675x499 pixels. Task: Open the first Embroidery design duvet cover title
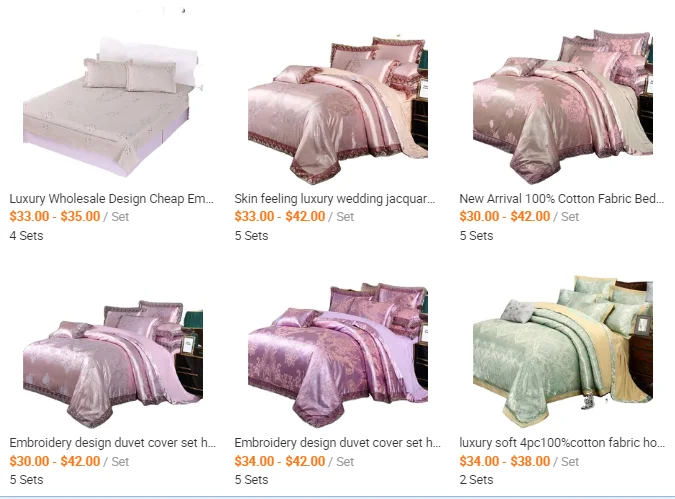113,443
